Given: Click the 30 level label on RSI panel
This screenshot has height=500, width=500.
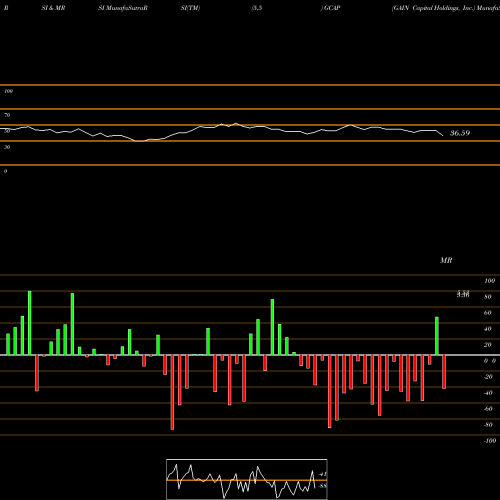Looking at the screenshot, I should pos(7,147).
